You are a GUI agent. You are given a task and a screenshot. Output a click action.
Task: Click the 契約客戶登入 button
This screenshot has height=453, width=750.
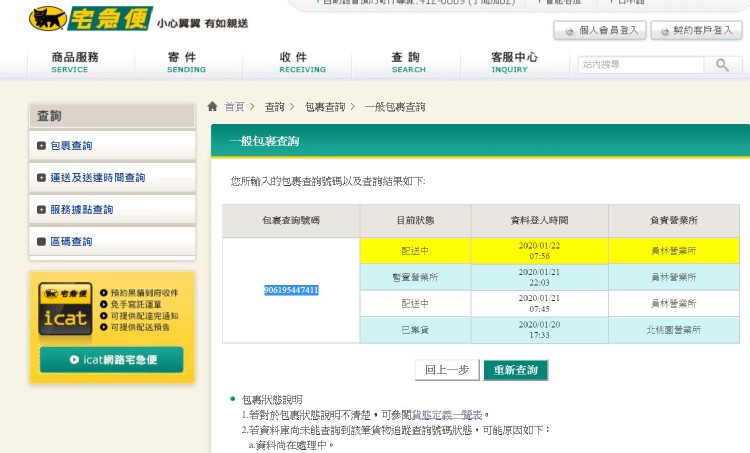point(696,30)
